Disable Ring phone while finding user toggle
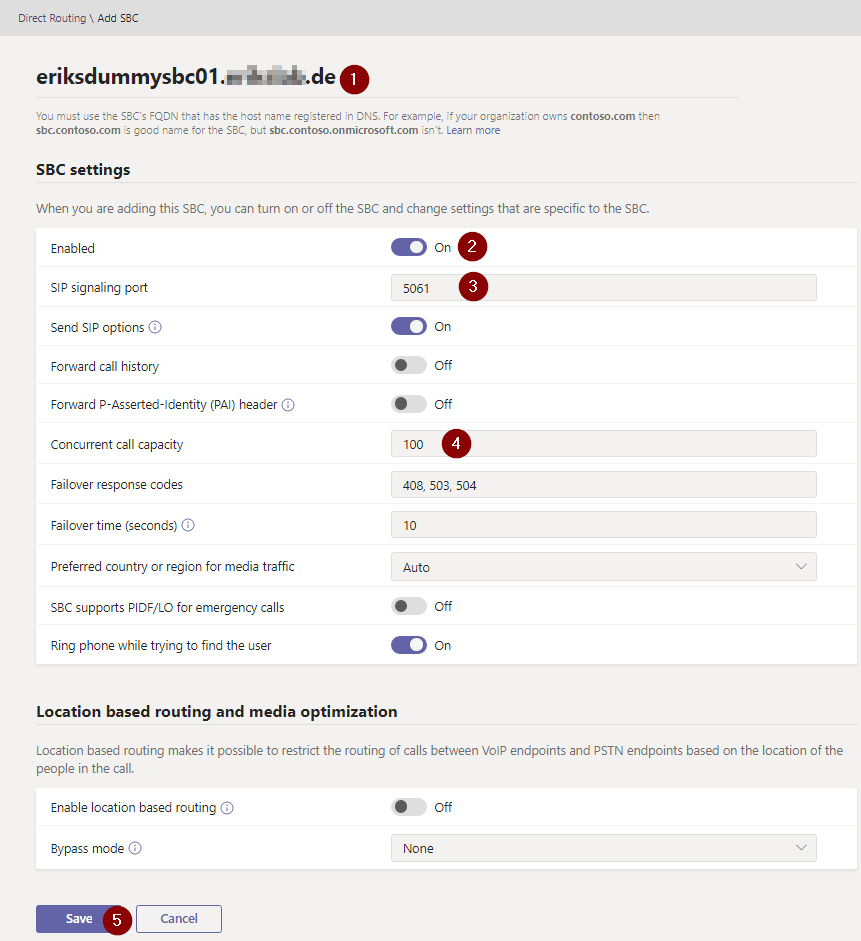 click(408, 645)
